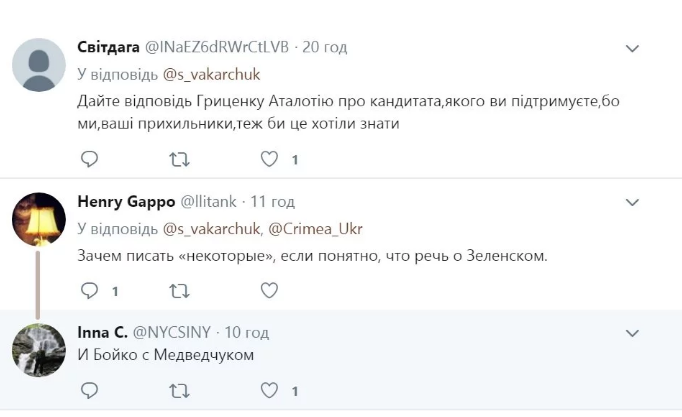Open options chevron on Світдага's tweet
Image resolution: width=682 pixels, height=417 pixels.
pyautogui.click(x=632, y=48)
